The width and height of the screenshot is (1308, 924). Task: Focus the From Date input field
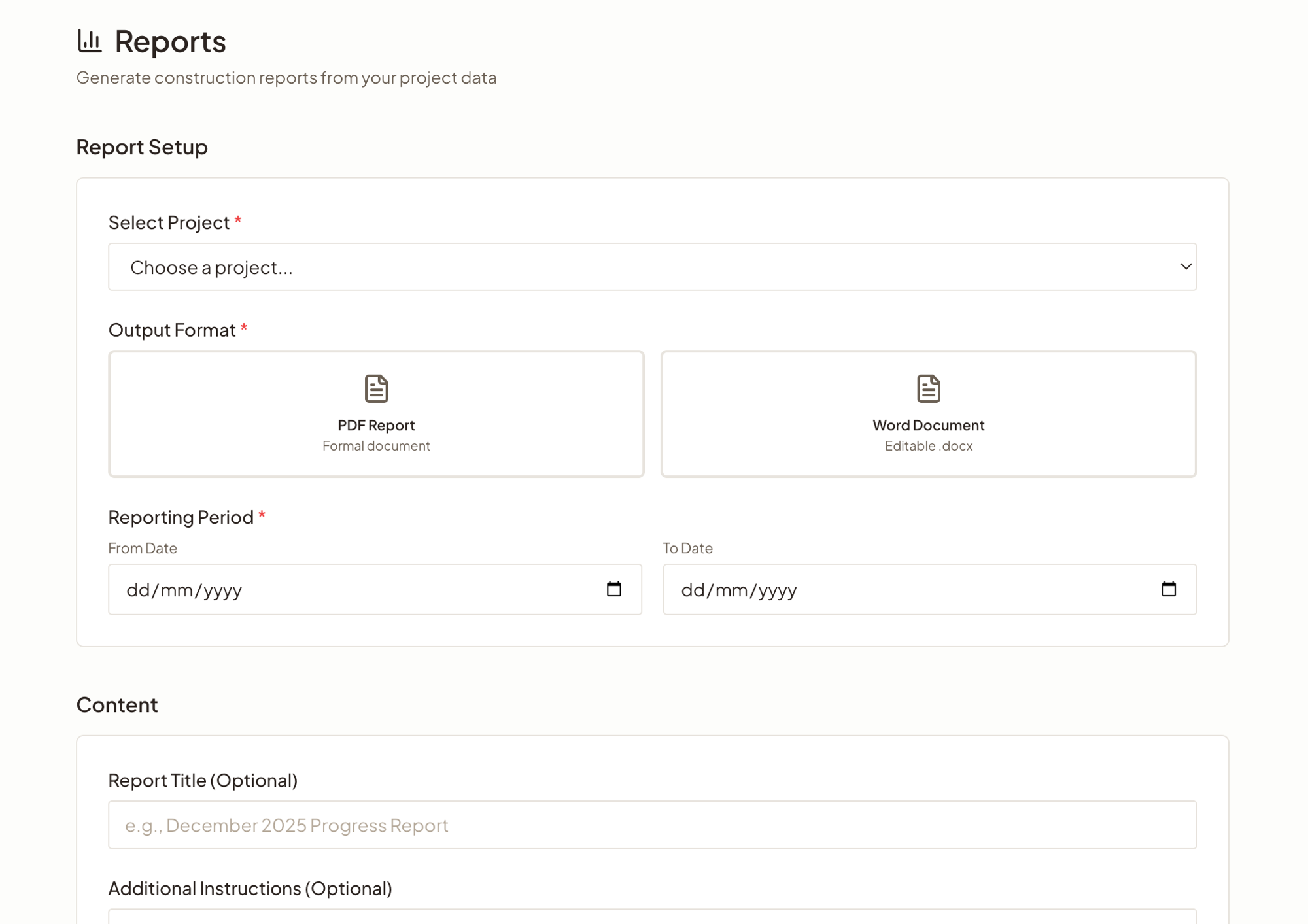pyautogui.click(x=375, y=589)
